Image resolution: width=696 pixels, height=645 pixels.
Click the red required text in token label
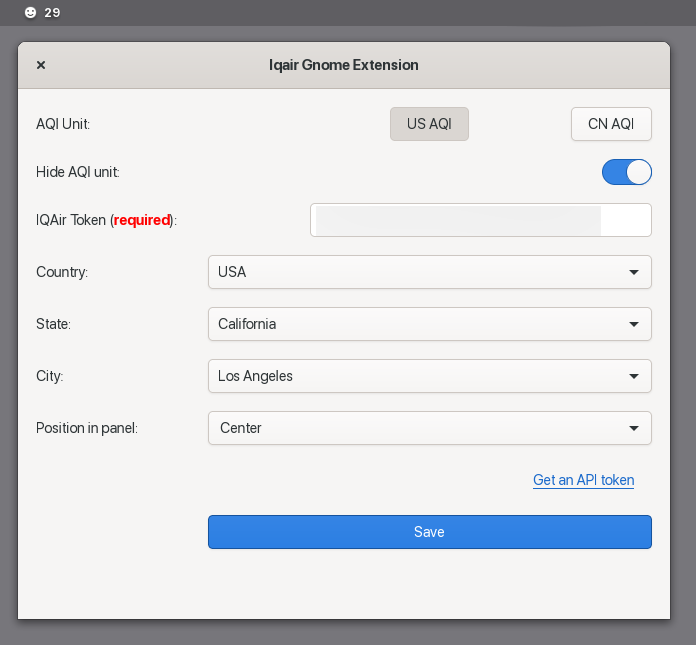[142, 220]
